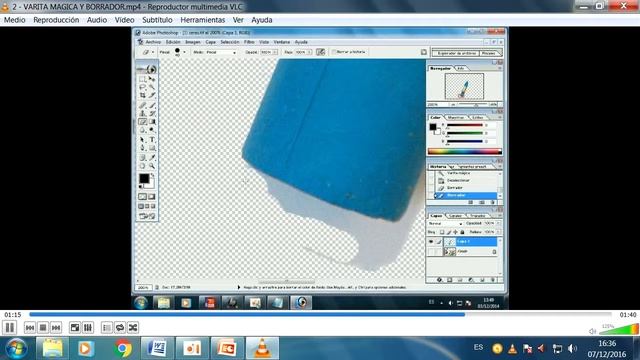
Task: Toggle visibility eye of Capa 1 layer
Action: [431, 242]
